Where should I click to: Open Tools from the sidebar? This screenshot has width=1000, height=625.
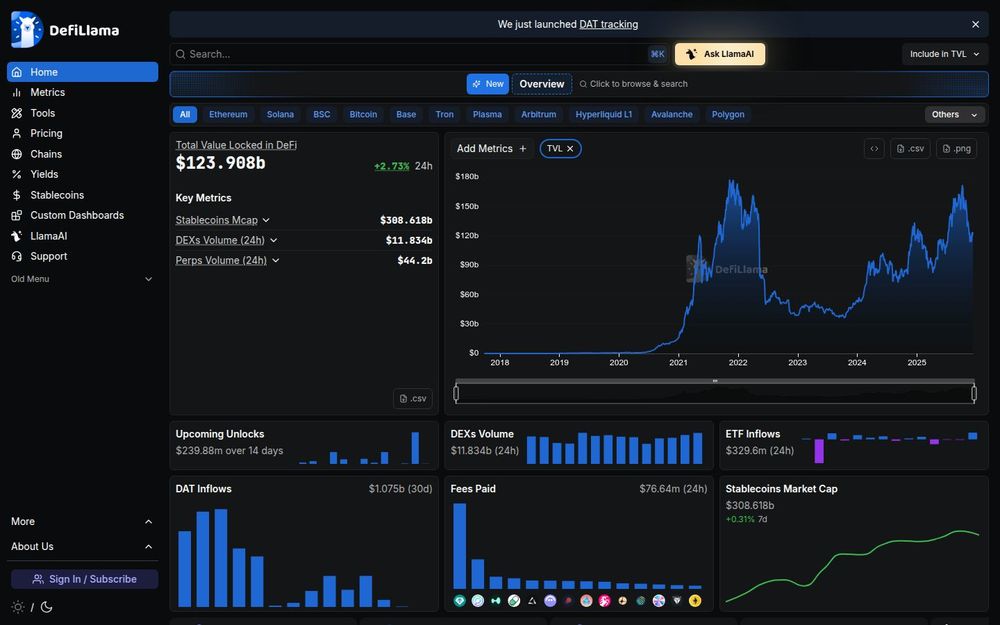[x=82, y=113]
